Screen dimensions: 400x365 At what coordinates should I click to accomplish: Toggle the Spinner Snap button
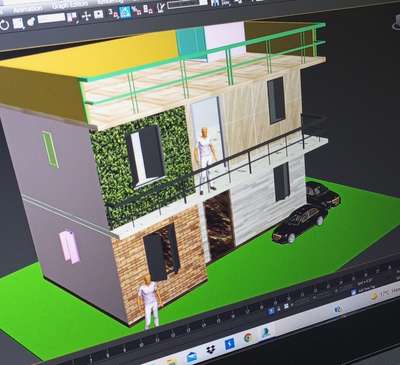coord(148,9)
